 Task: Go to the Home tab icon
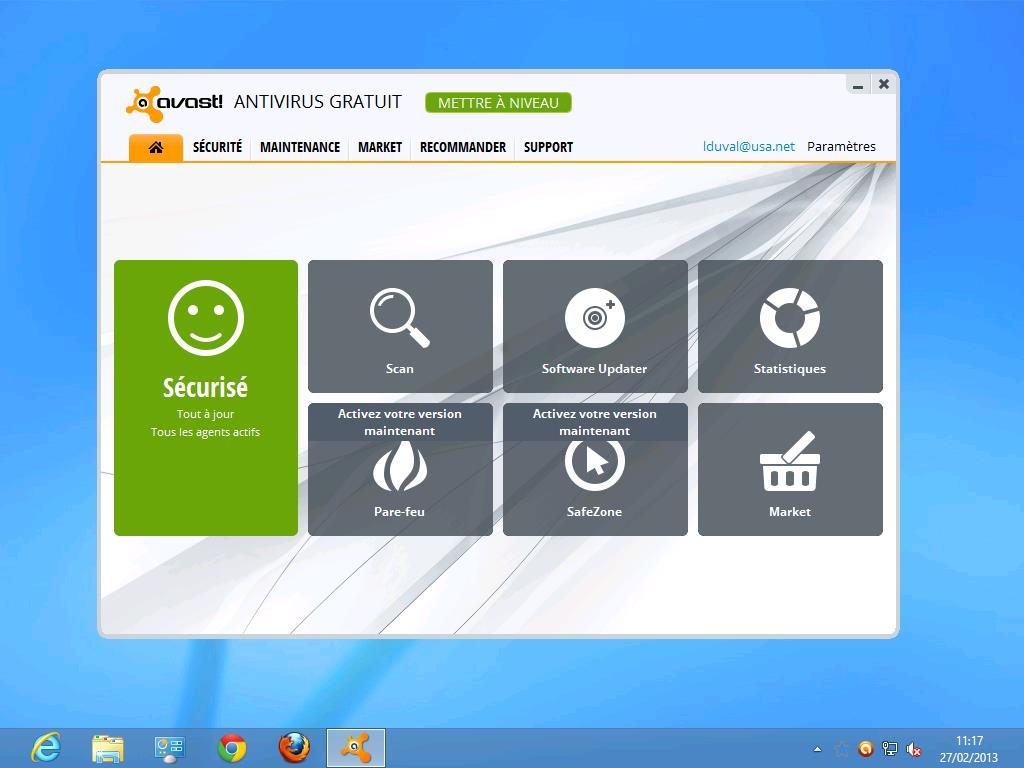click(x=155, y=147)
